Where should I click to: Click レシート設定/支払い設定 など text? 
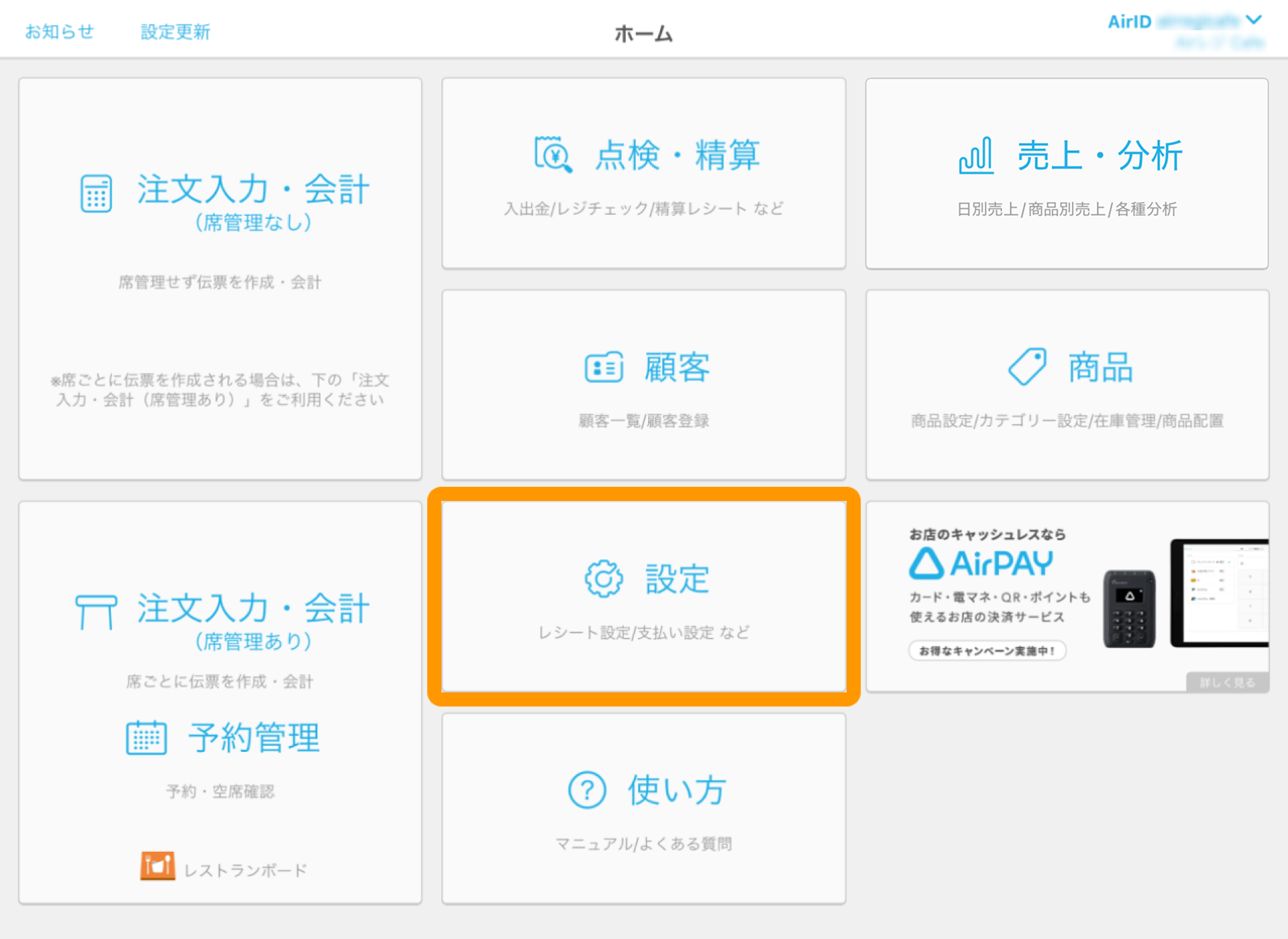click(643, 632)
